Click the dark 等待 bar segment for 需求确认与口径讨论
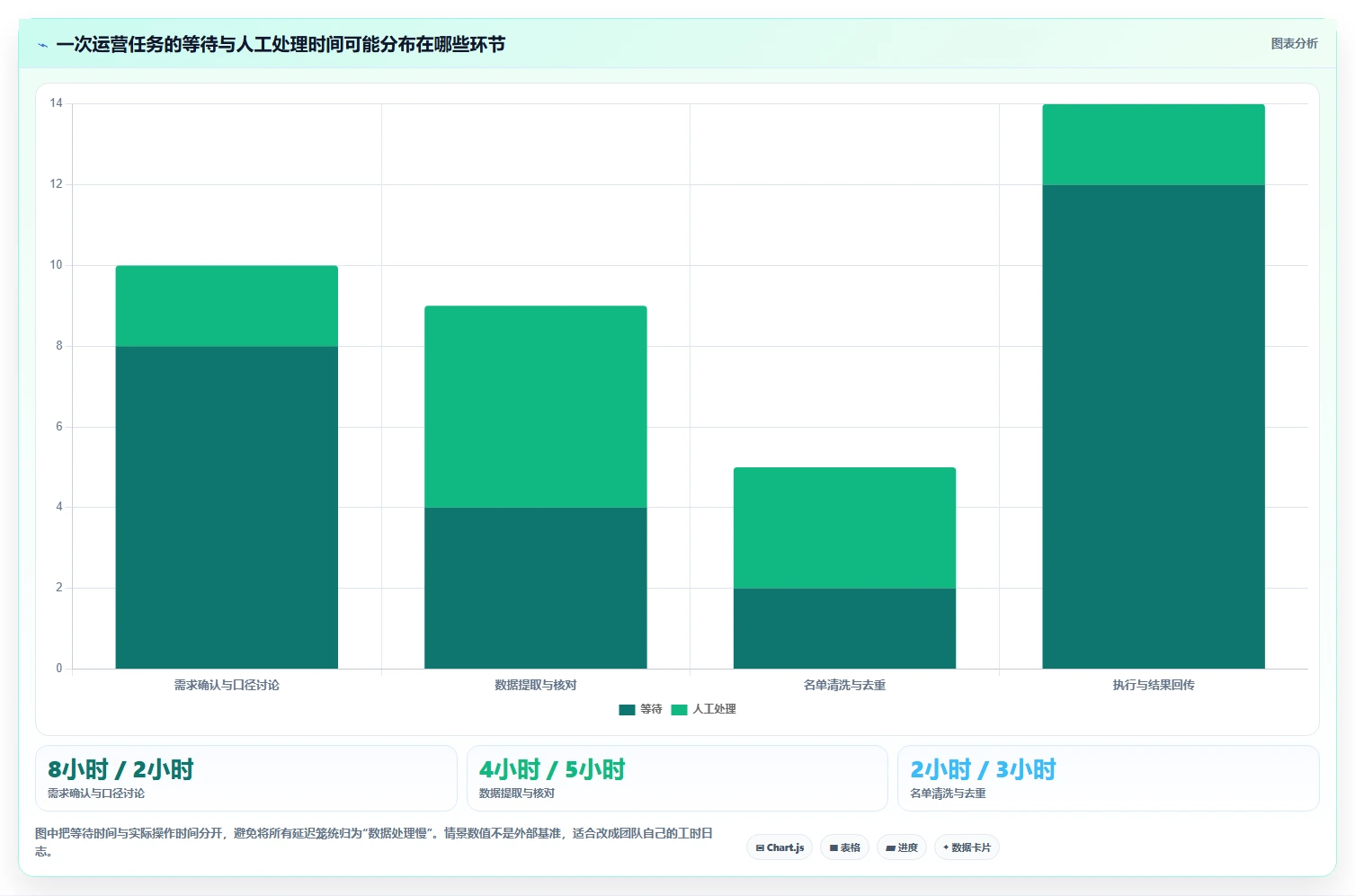Screen dimensions: 1355x896 (x=227, y=507)
